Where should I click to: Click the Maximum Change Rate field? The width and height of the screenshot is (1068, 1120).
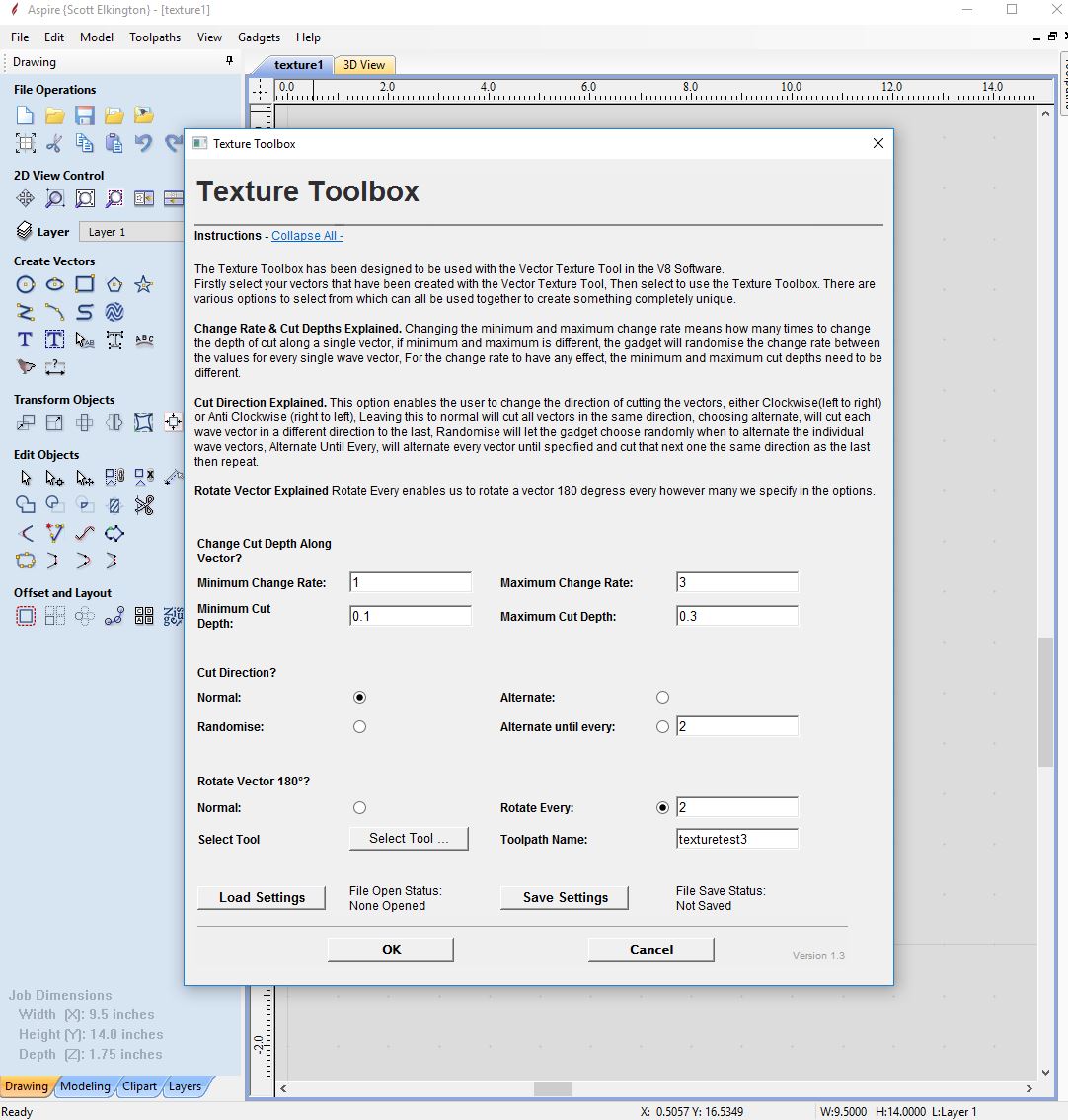tap(736, 582)
